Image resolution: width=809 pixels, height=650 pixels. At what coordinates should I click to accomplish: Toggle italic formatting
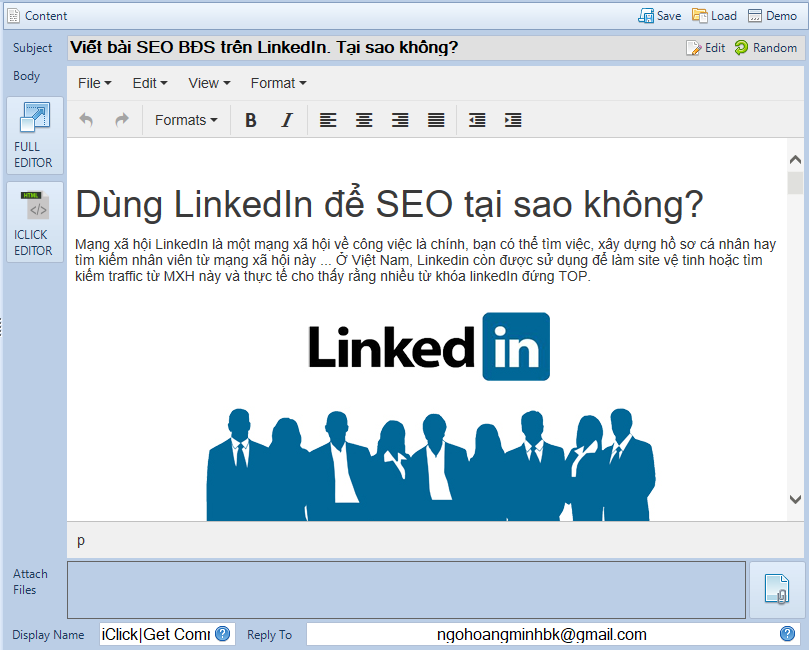(287, 120)
